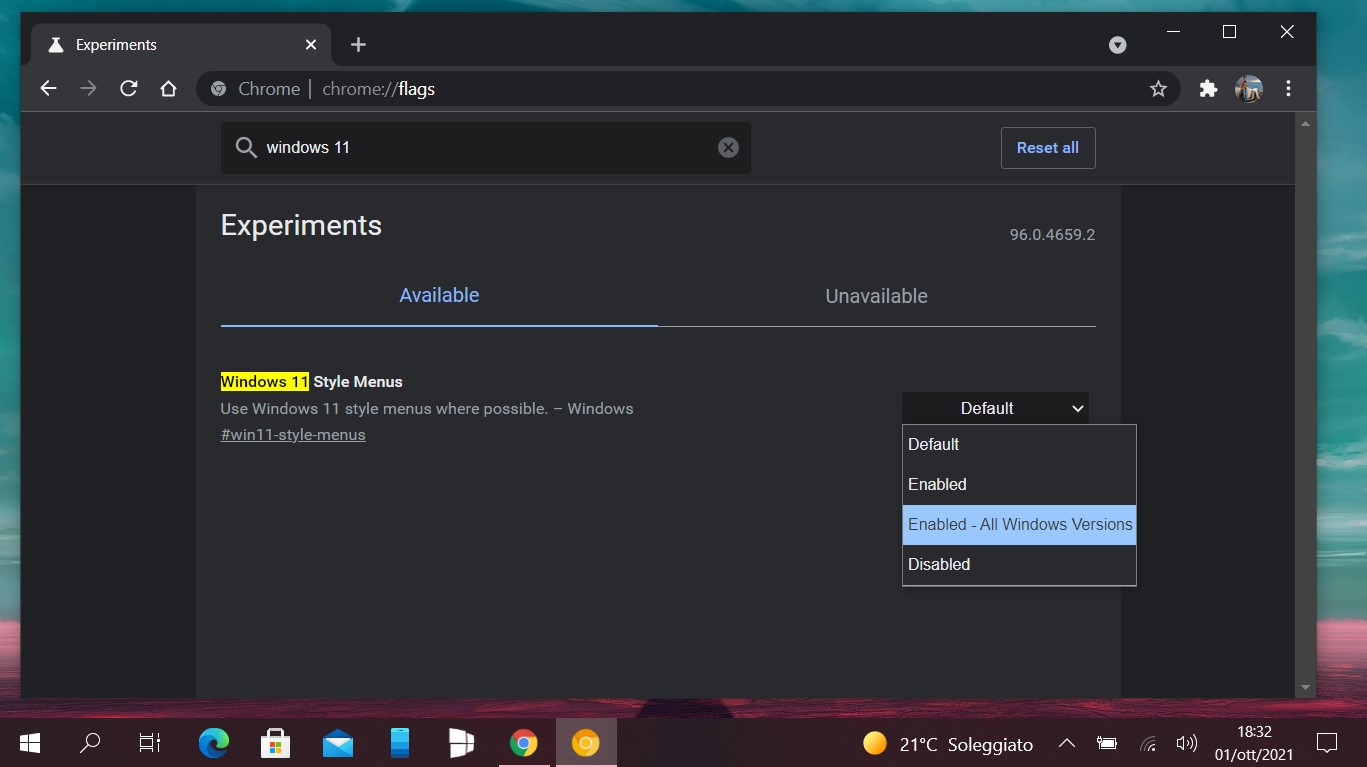Choose Enabled - All Windows Versions
The width and height of the screenshot is (1367, 767).
[x=1019, y=525]
